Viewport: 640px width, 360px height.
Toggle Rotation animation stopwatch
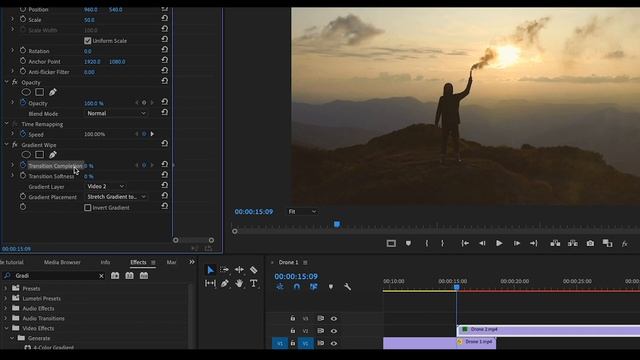click(x=23, y=51)
